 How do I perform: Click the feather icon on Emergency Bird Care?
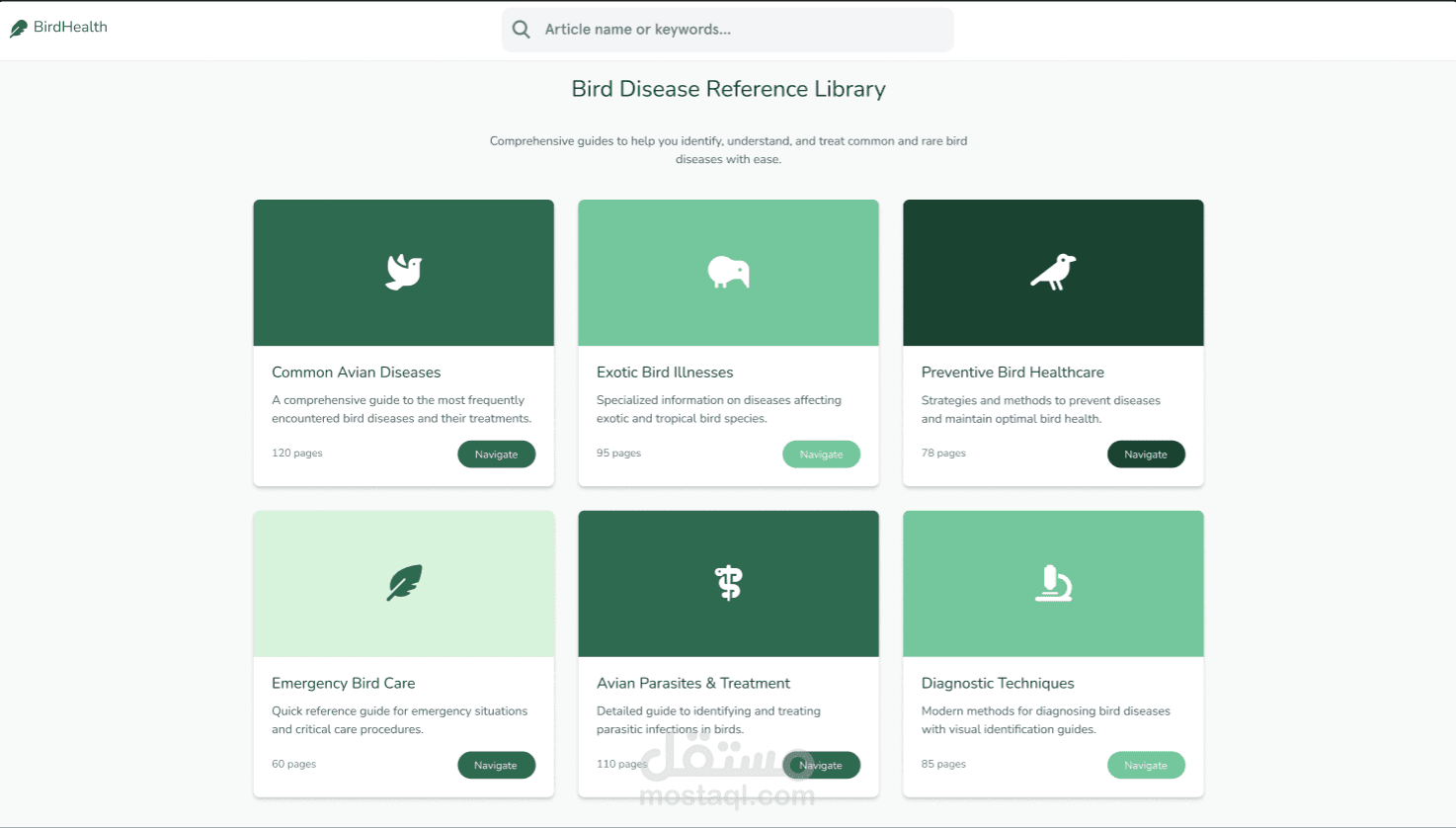pyautogui.click(x=403, y=583)
